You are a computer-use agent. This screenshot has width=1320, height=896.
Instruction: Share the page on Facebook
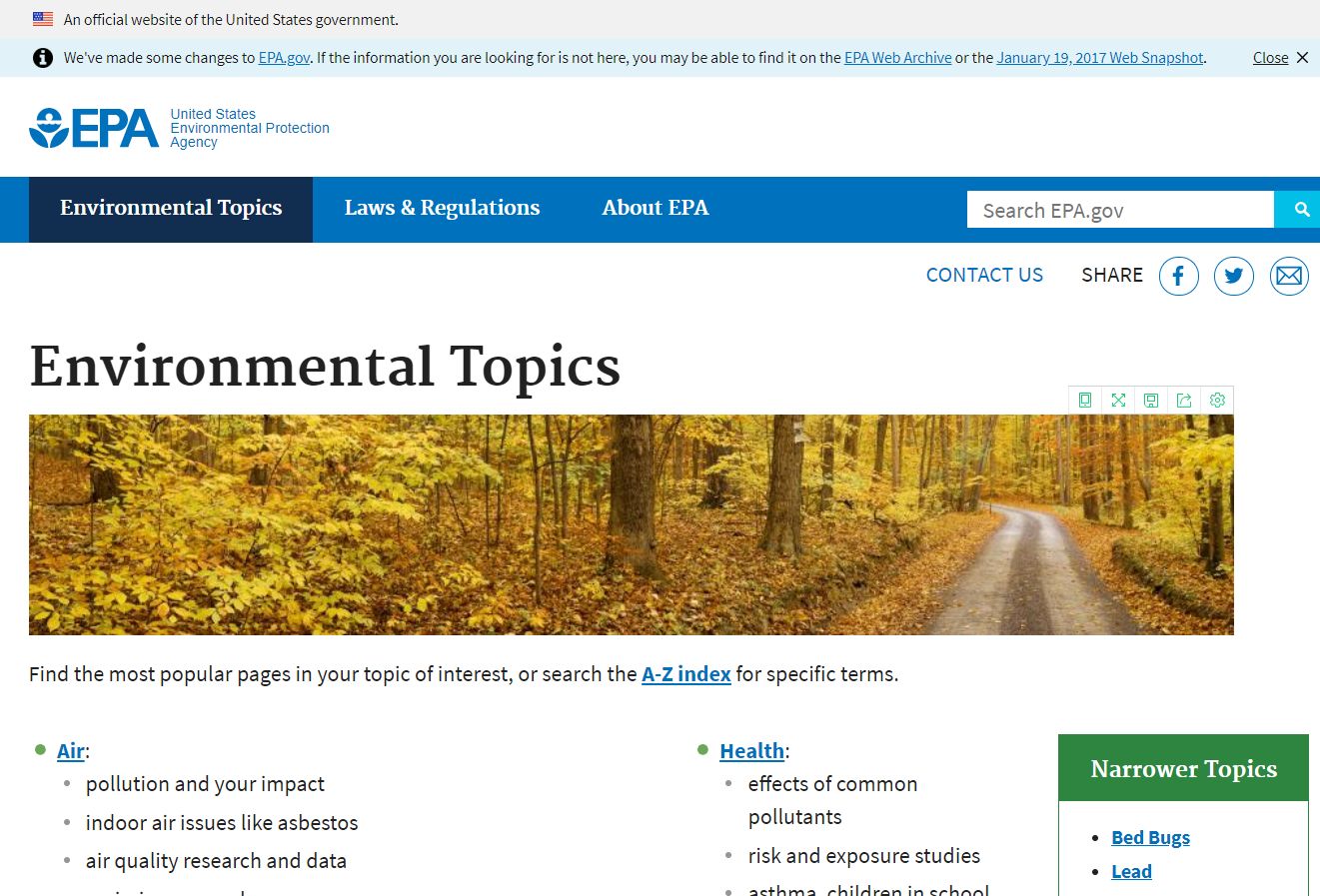pos(1178,276)
